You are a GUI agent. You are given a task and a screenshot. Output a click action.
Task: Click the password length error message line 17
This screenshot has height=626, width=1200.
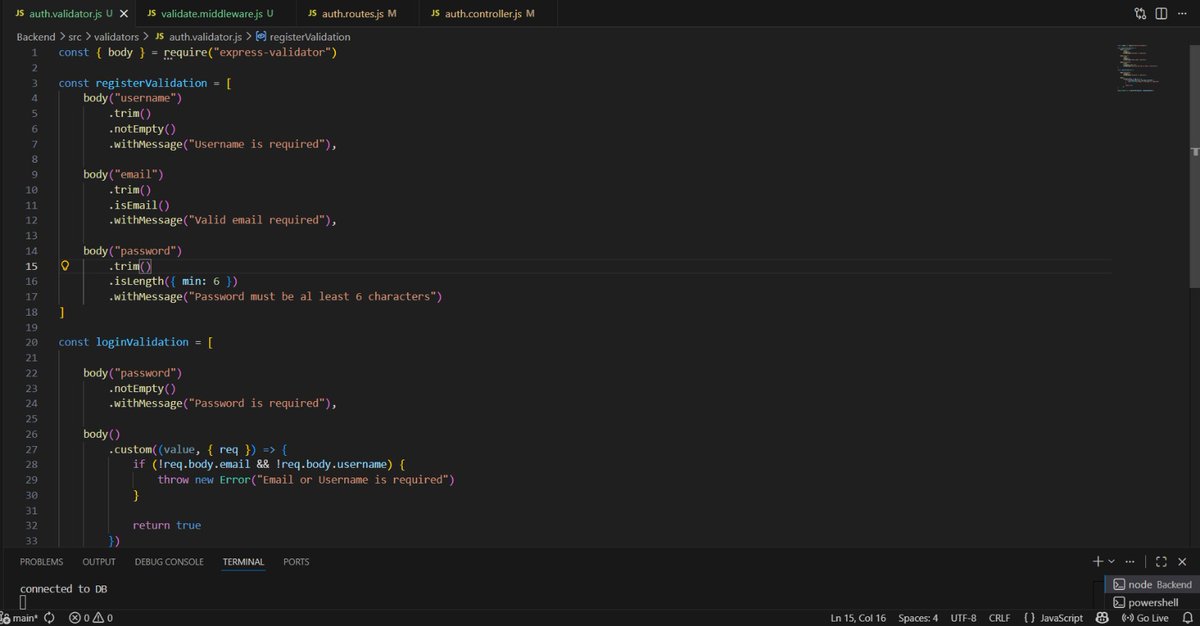(311, 296)
